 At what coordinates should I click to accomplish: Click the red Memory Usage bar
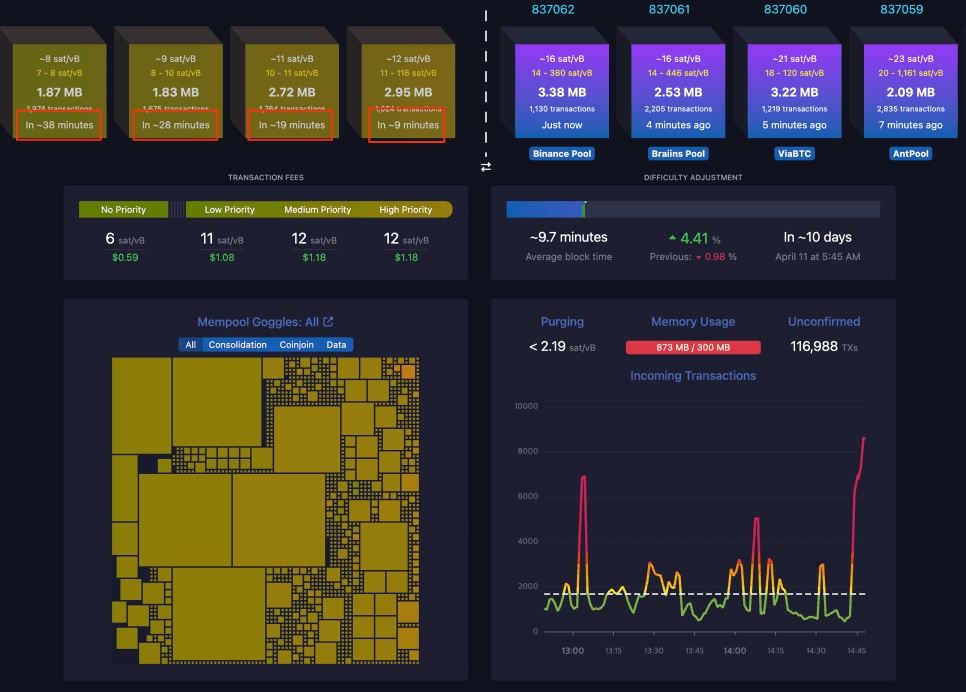pos(692,348)
